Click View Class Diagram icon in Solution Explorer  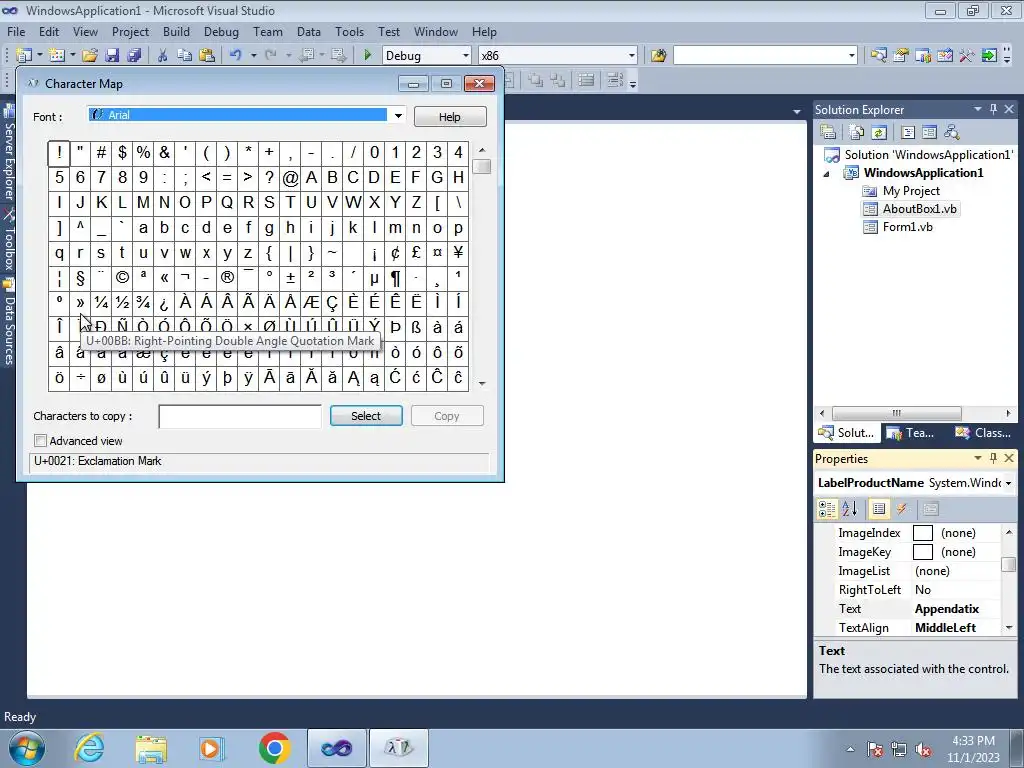952,133
